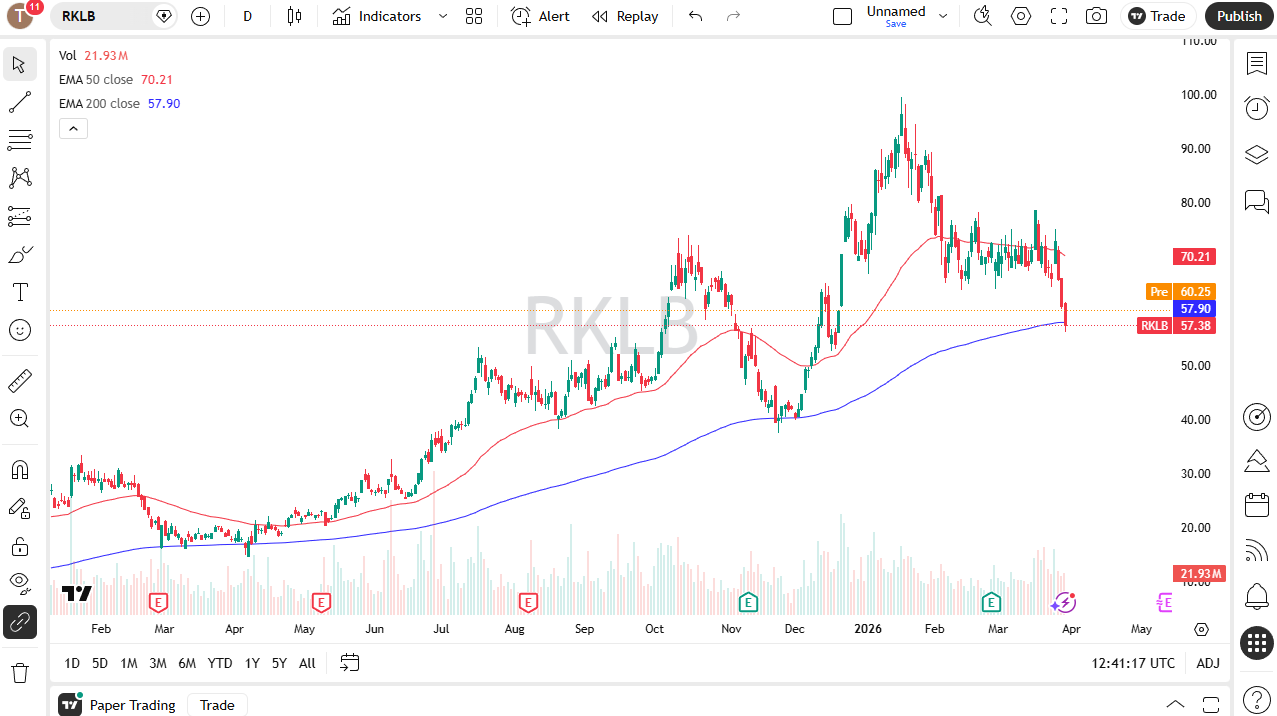The height and width of the screenshot is (716, 1277).
Task: Open the Fibonacci retracement tools
Action: (x=19, y=140)
